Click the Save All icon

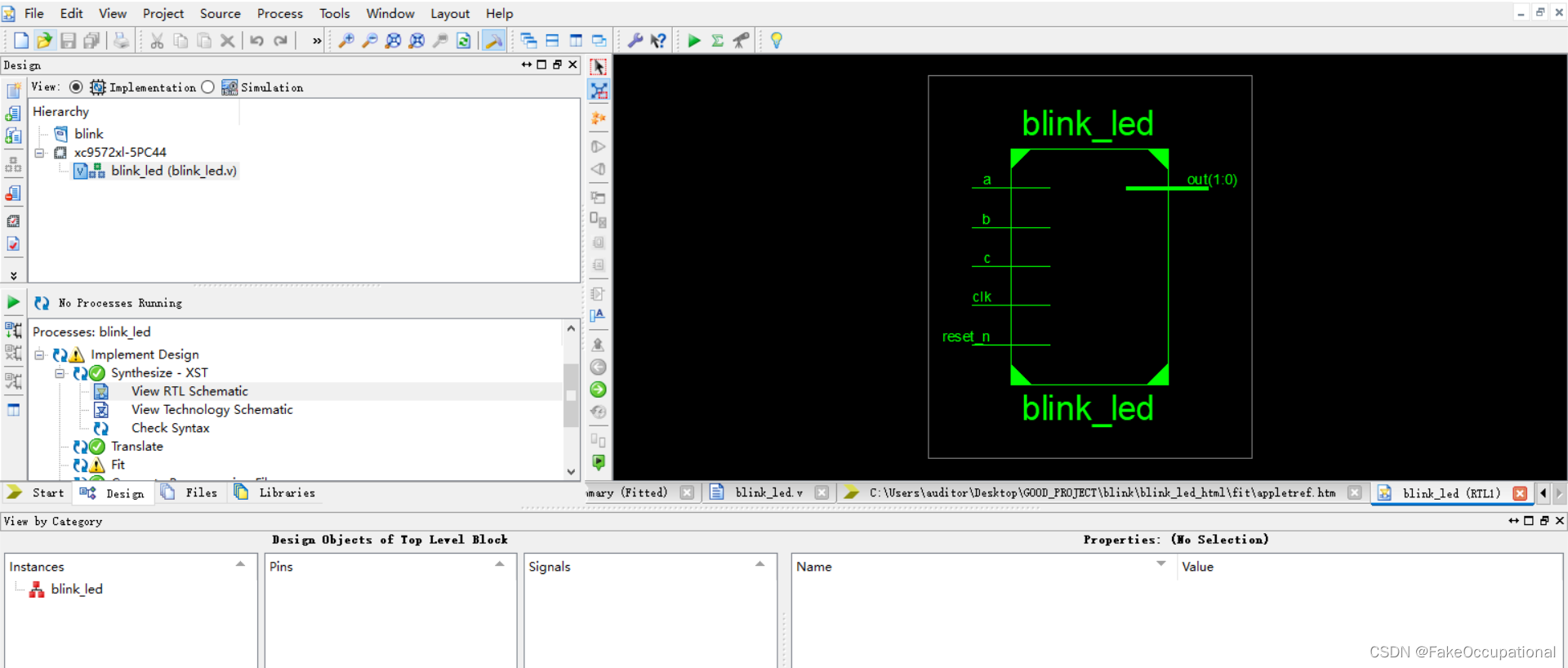(91, 41)
